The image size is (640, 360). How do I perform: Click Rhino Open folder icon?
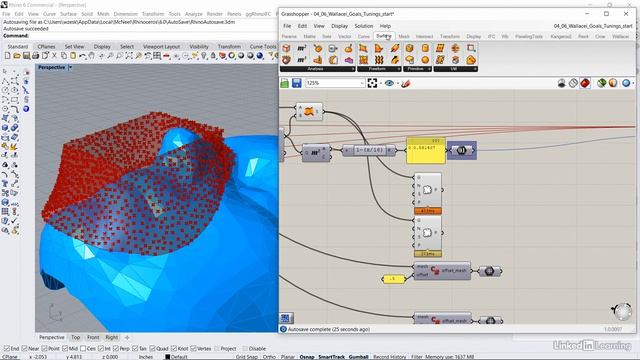(17, 56)
